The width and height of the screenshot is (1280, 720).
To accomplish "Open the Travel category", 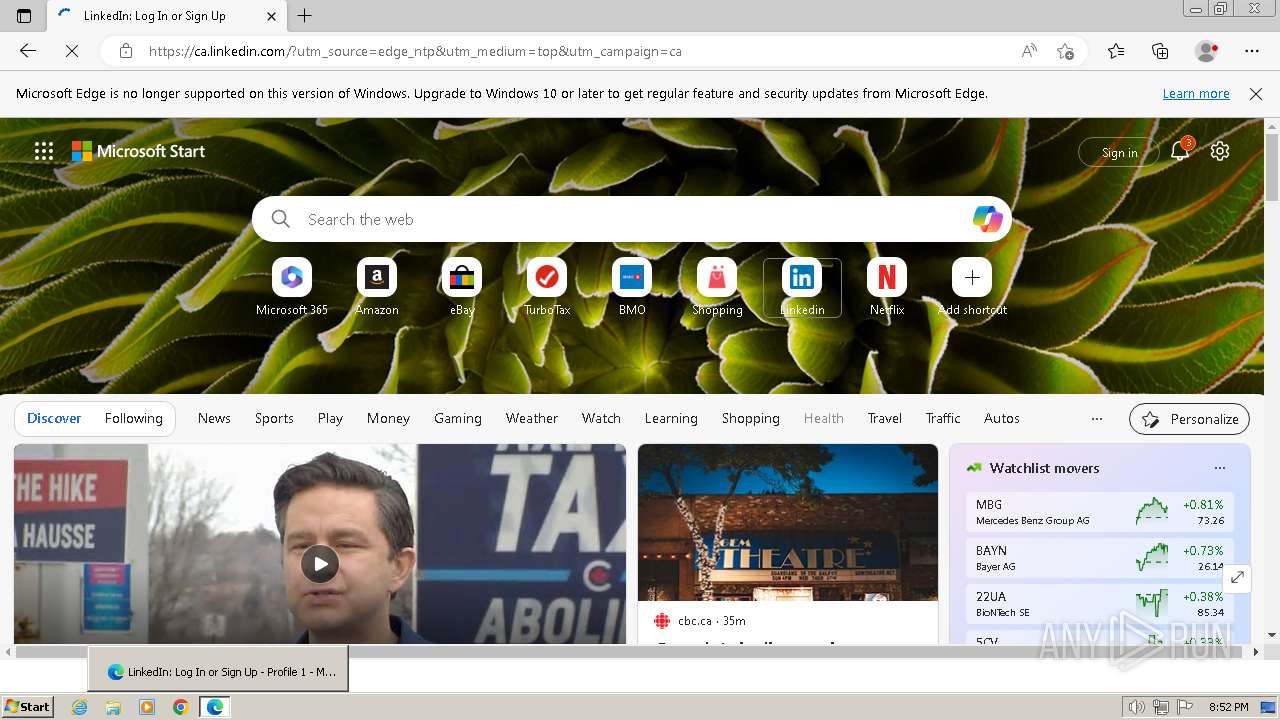I will tap(885, 419).
